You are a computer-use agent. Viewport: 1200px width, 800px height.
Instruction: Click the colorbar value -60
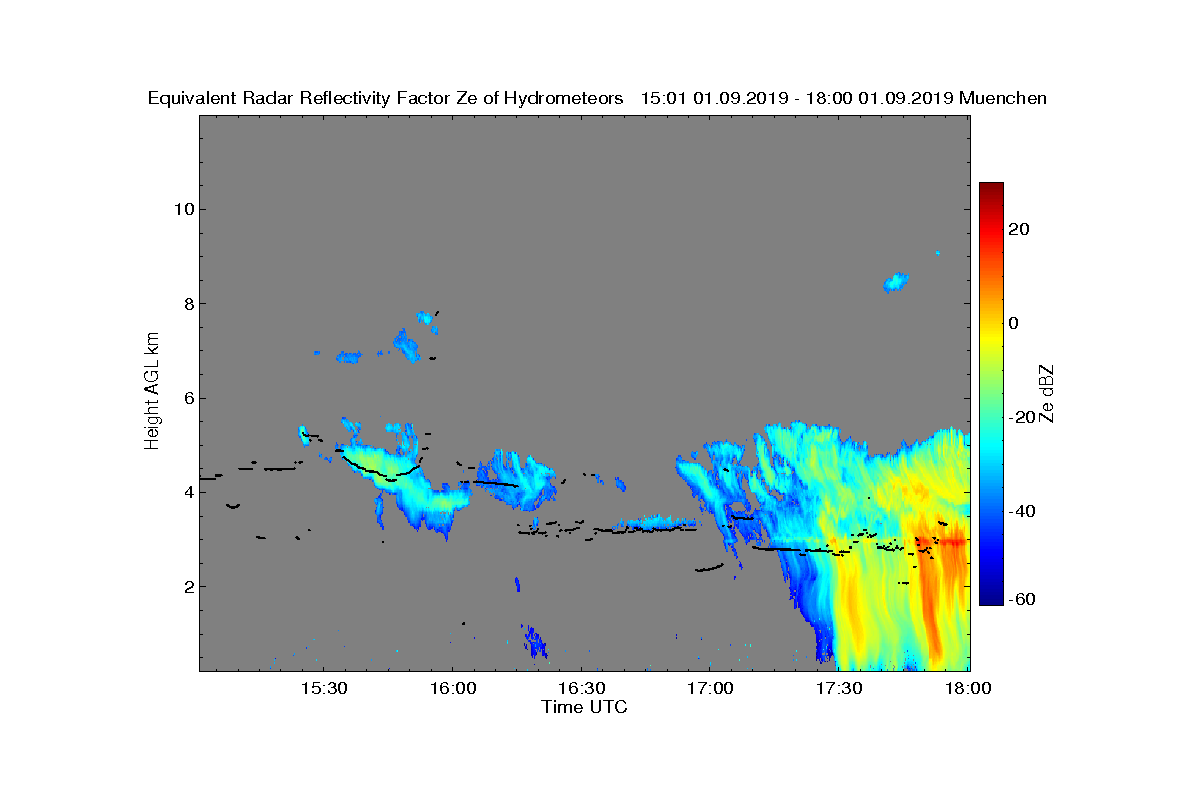(x=1020, y=599)
